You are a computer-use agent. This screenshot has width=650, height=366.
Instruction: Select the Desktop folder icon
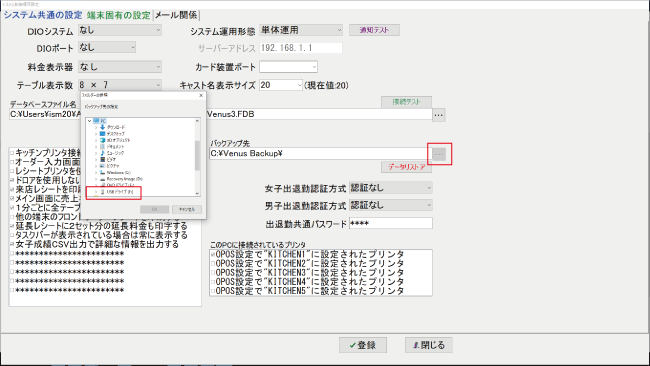click(102, 134)
